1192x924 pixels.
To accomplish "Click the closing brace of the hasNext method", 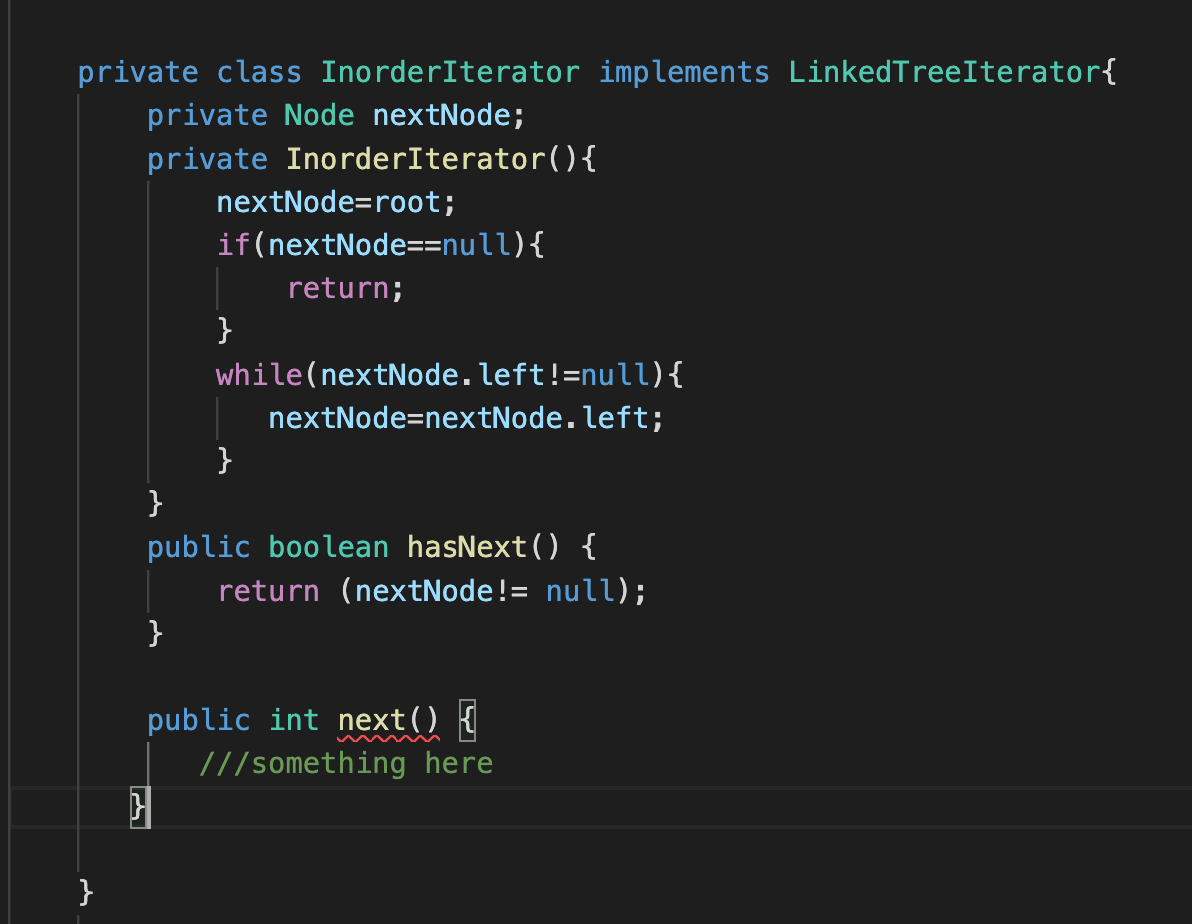I will pos(155,633).
